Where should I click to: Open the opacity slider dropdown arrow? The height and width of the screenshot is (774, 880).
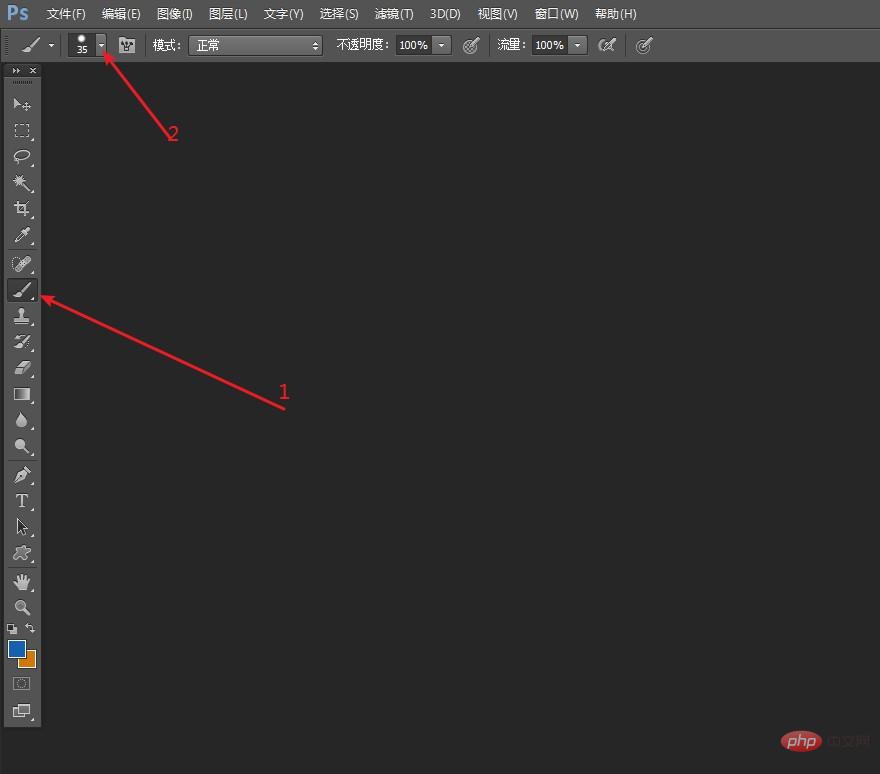coord(442,45)
